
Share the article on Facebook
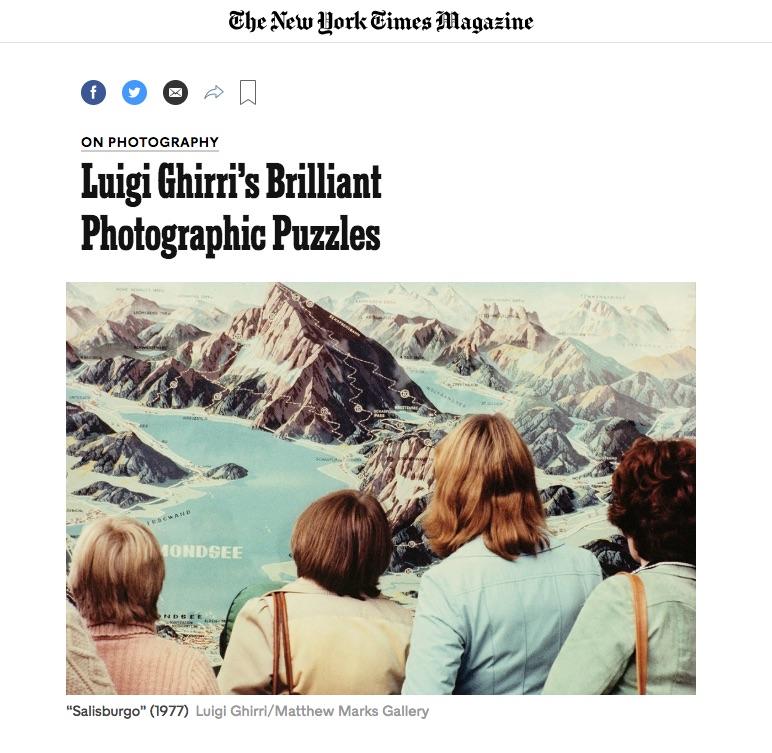click(93, 93)
